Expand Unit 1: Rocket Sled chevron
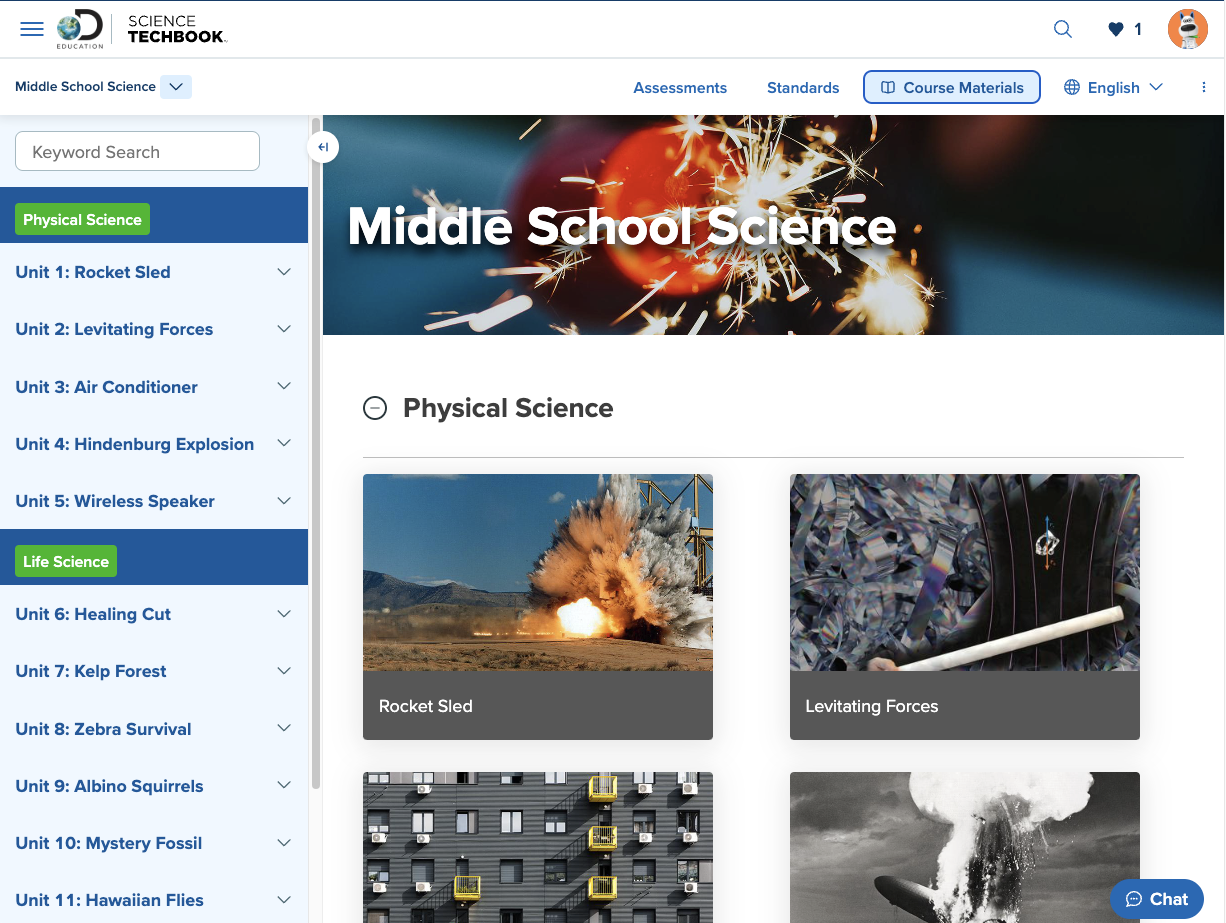This screenshot has height=923, width=1226. (284, 272)
